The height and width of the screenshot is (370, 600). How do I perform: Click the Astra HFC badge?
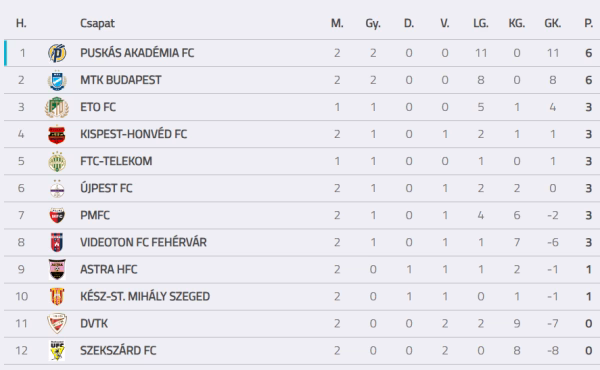point(57,269)
